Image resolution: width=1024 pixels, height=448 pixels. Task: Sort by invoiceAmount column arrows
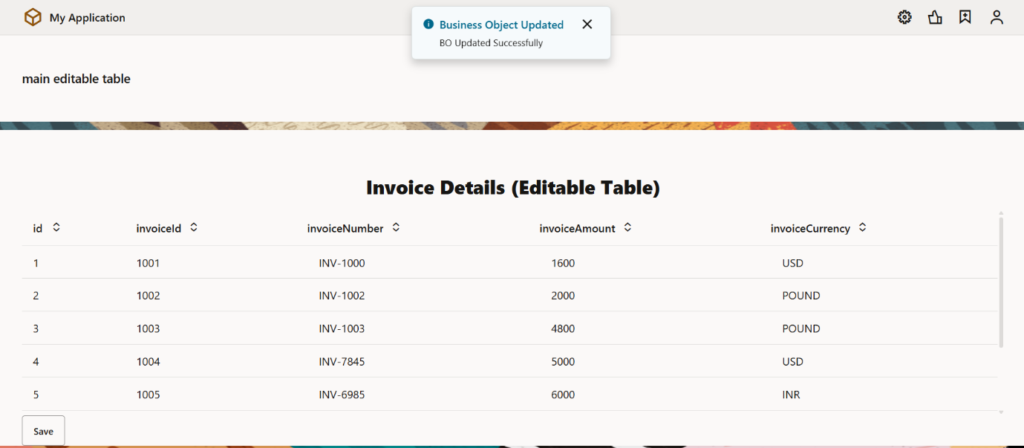pyautogui.click(x=627, y=228)
